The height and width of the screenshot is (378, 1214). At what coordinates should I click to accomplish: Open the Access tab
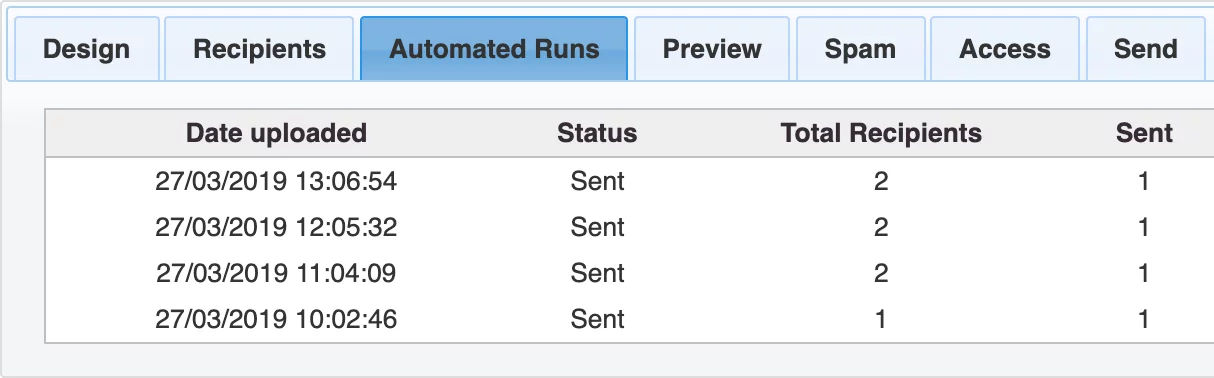click(x=1005, y=49)
